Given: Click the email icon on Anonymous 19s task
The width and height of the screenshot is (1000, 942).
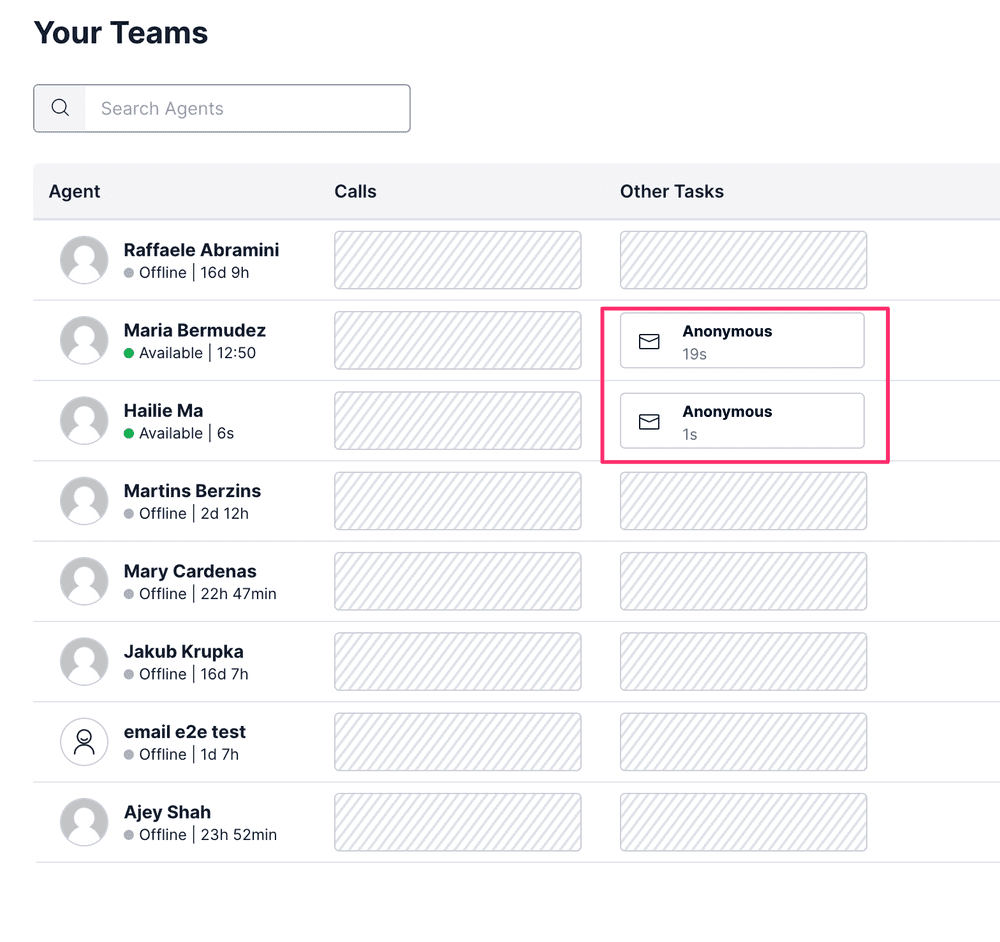Looking at the screenshot, I should 649,340.
